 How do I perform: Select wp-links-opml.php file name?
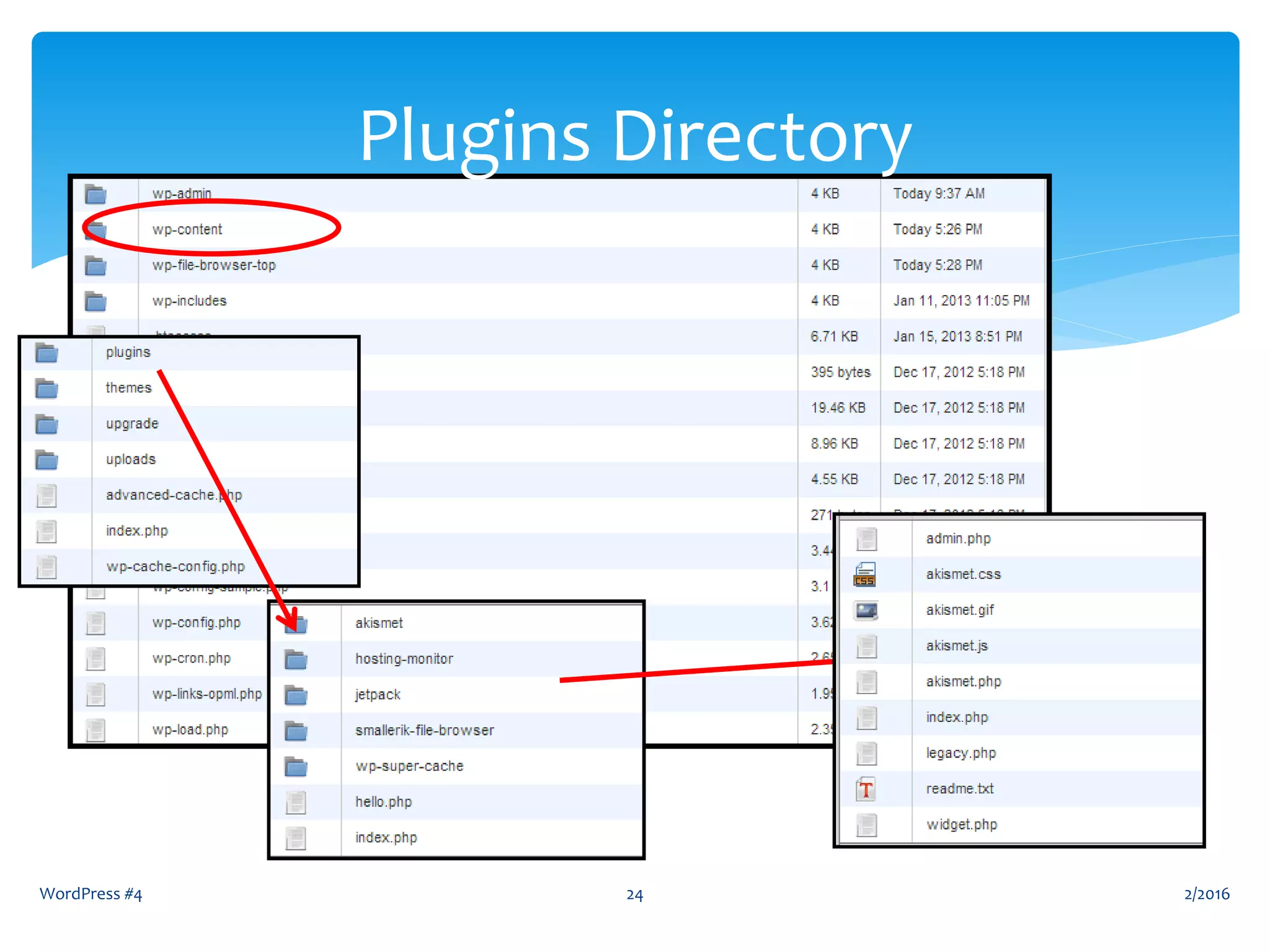tap(207, 694)
